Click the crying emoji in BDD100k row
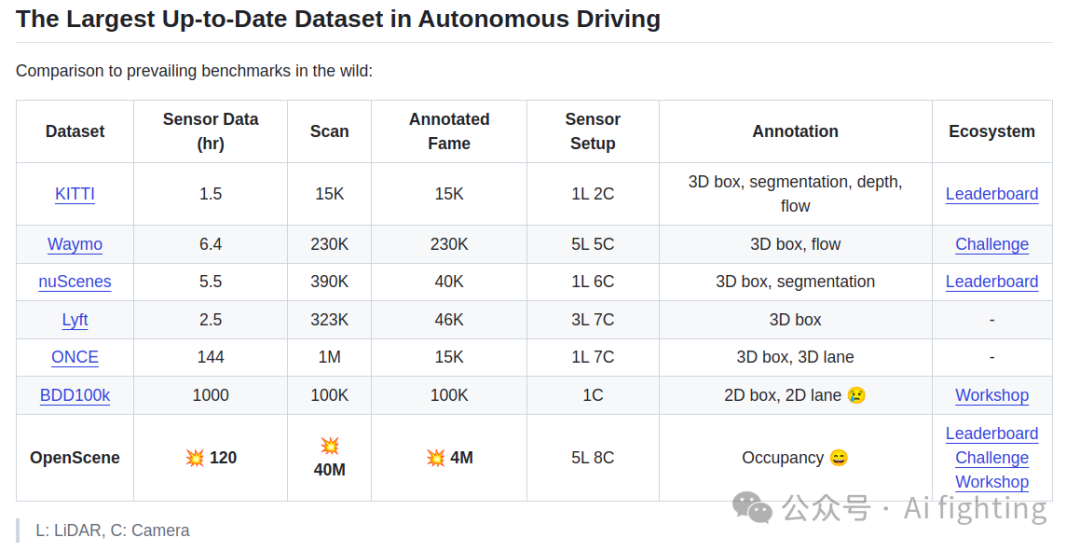1080x551 pixels. [856, 396]
